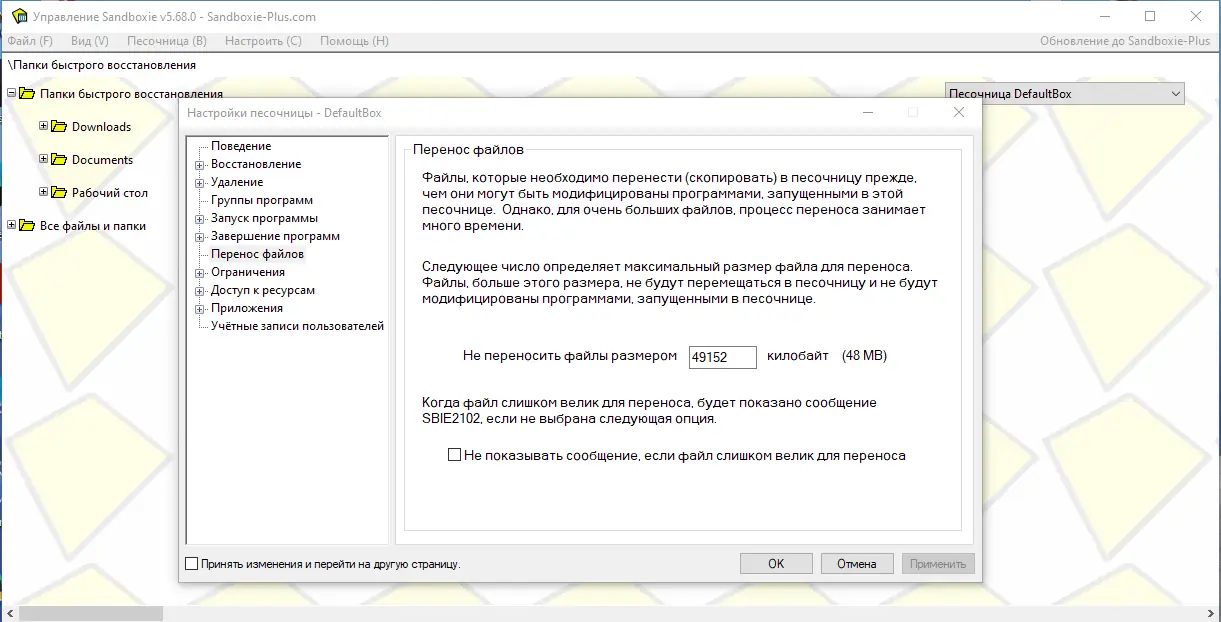Viewport: 1221px width, 622px height.
Task: Confirm settings with OK button
Action: pyautogui.click(x=776, y=564)
